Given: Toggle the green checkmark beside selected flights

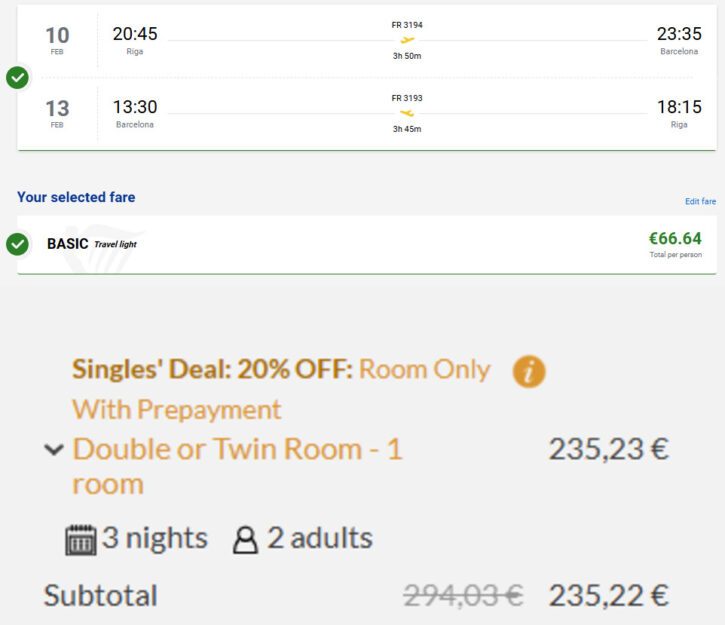Looking at the screenshot, I should click(x=18, y=78).
